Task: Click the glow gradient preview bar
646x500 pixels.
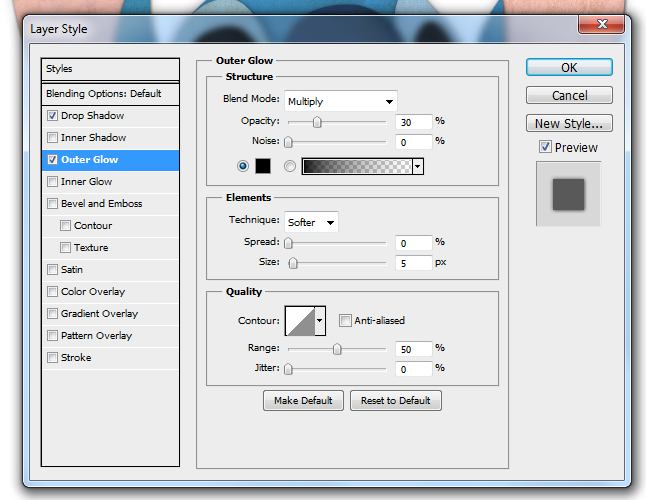Action: [357, 166]
